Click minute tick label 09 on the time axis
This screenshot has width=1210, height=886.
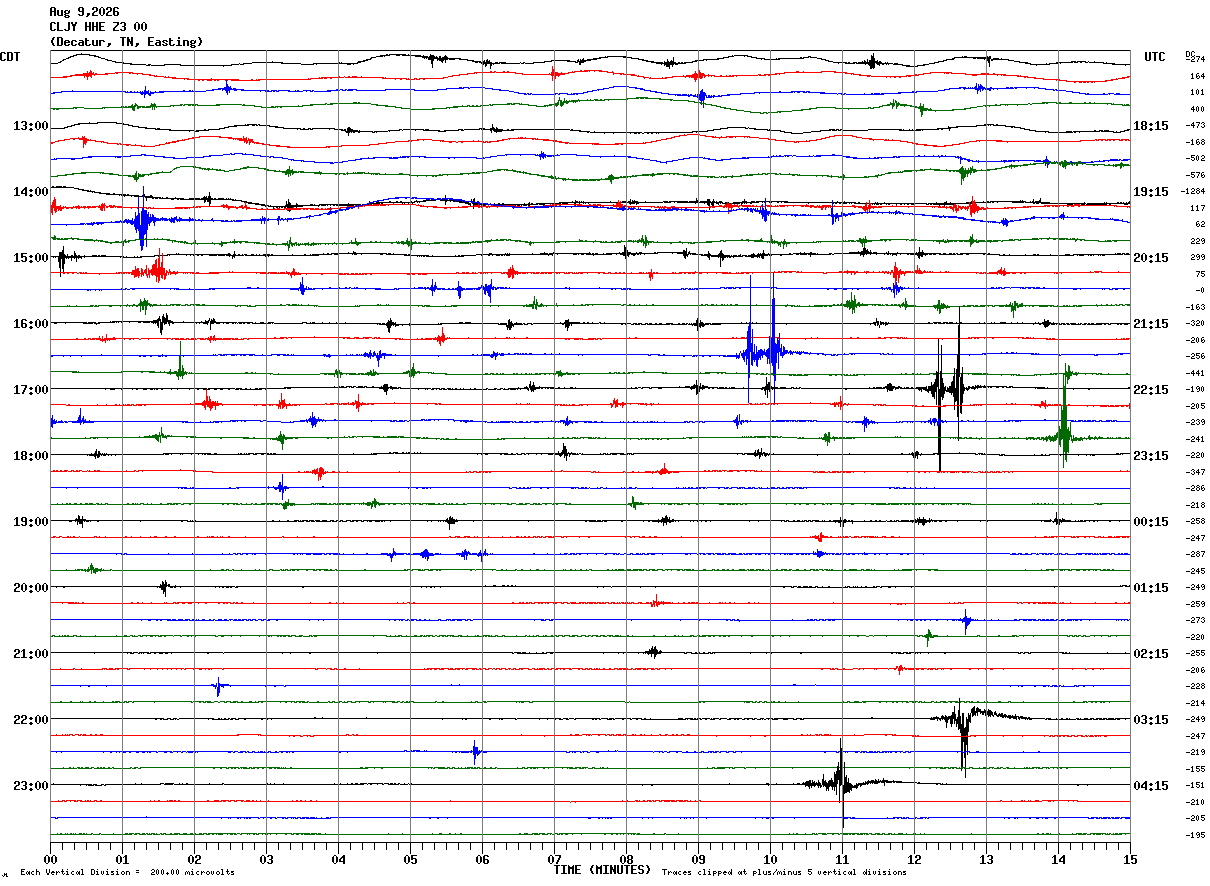(x=698, y=859)
